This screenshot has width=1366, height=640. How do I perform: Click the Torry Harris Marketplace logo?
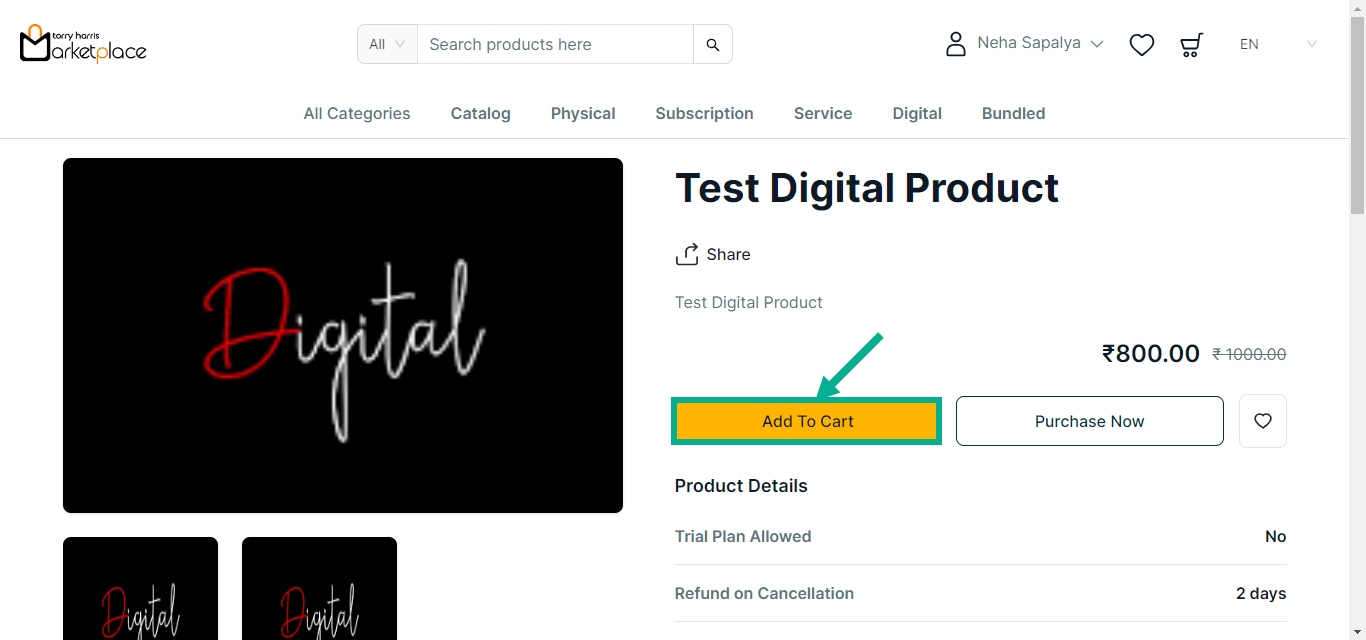[x=83, y=44]
